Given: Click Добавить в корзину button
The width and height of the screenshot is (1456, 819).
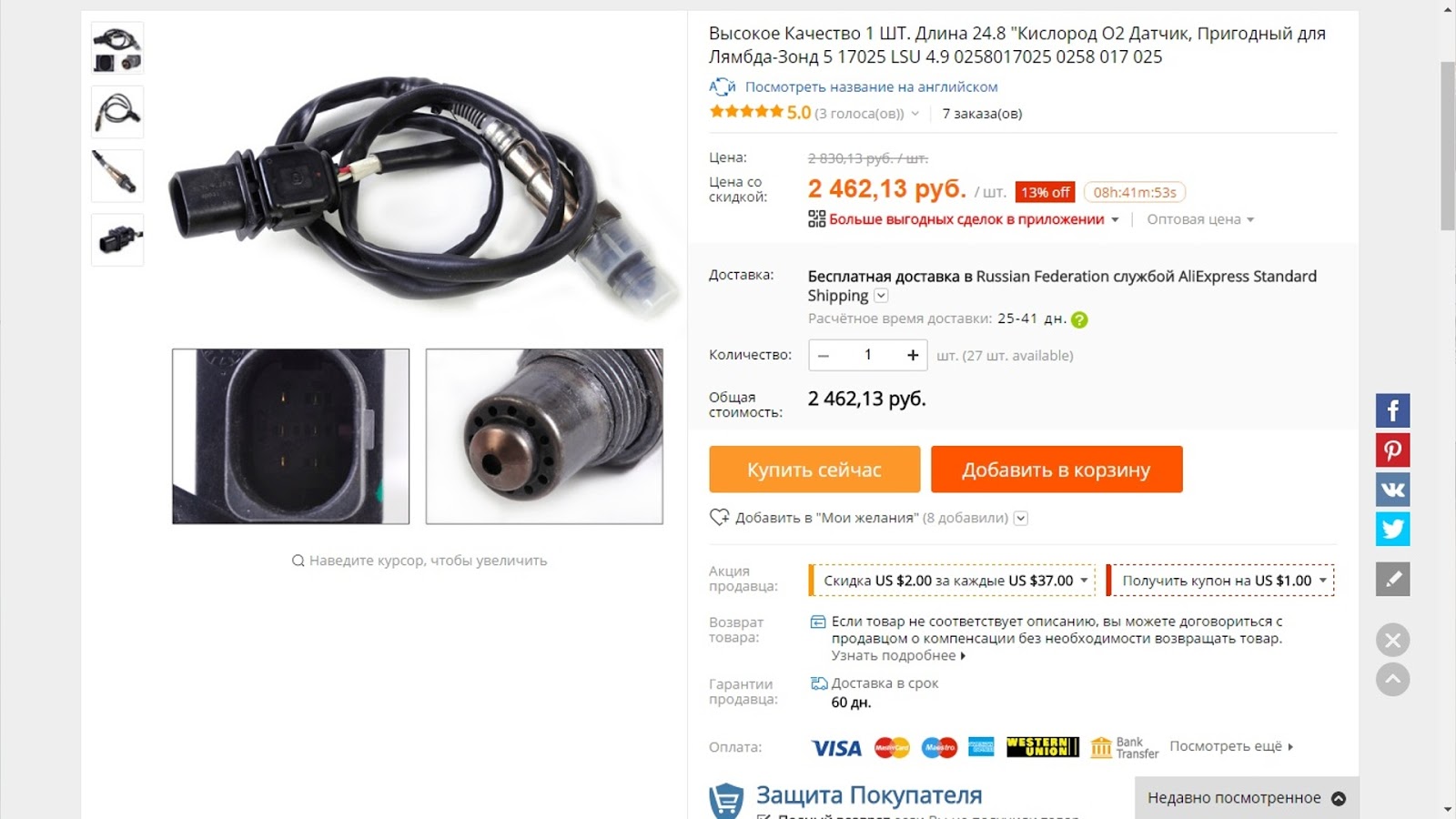Looking at the screenshot, I should (x=1057, y=470).
